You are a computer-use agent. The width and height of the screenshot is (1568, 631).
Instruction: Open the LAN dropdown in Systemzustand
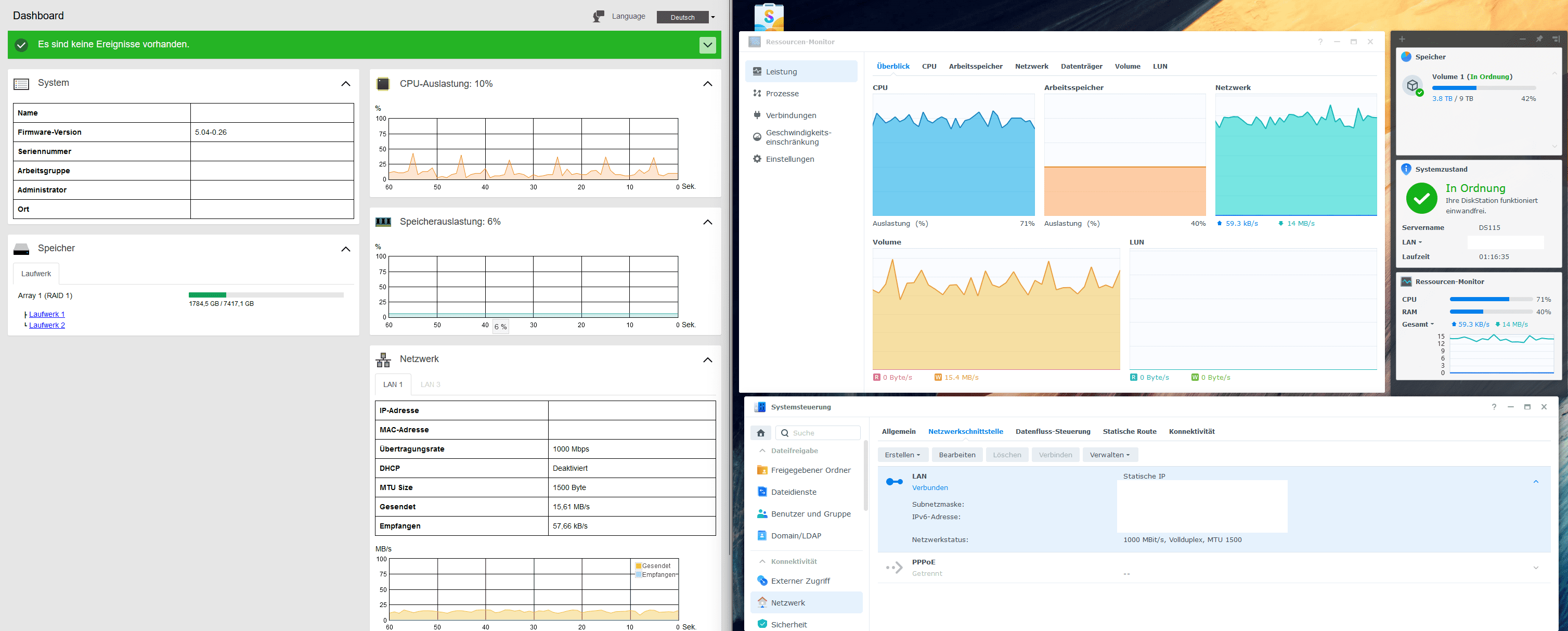pos(1412,242)
